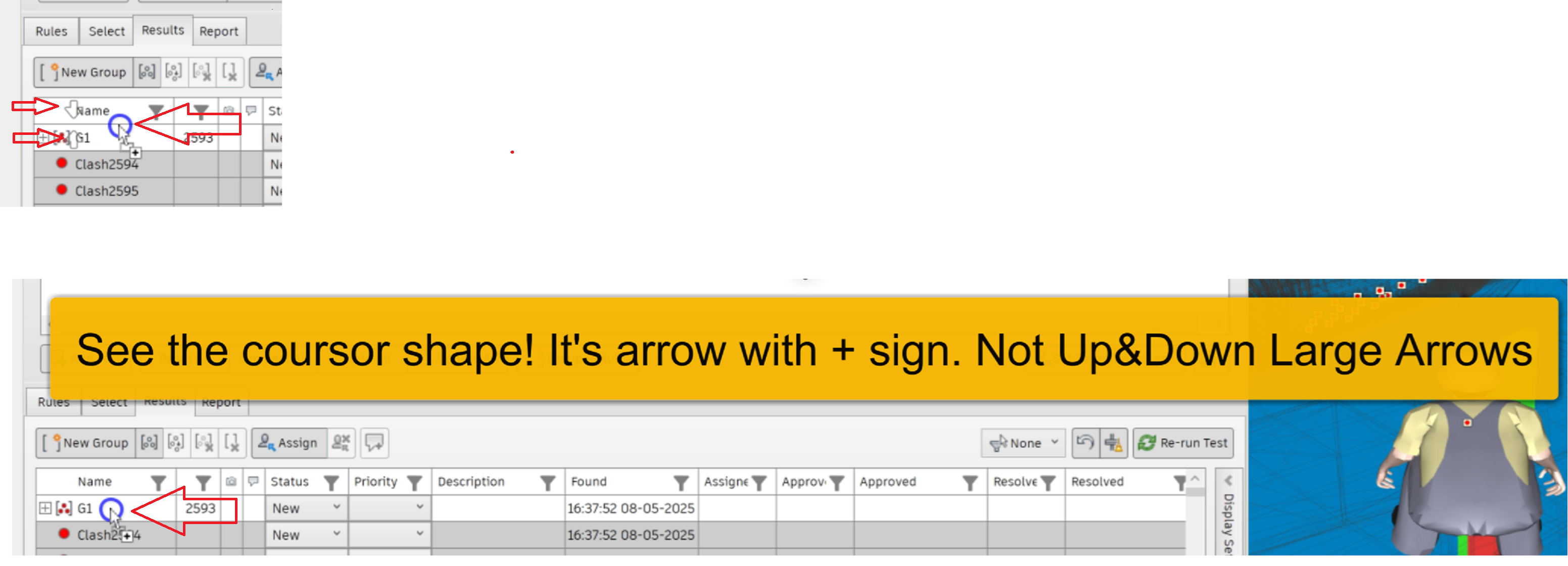
Task: Toggle Group Selected Clashes icon in lower toolbar
Action: (149, 443)
